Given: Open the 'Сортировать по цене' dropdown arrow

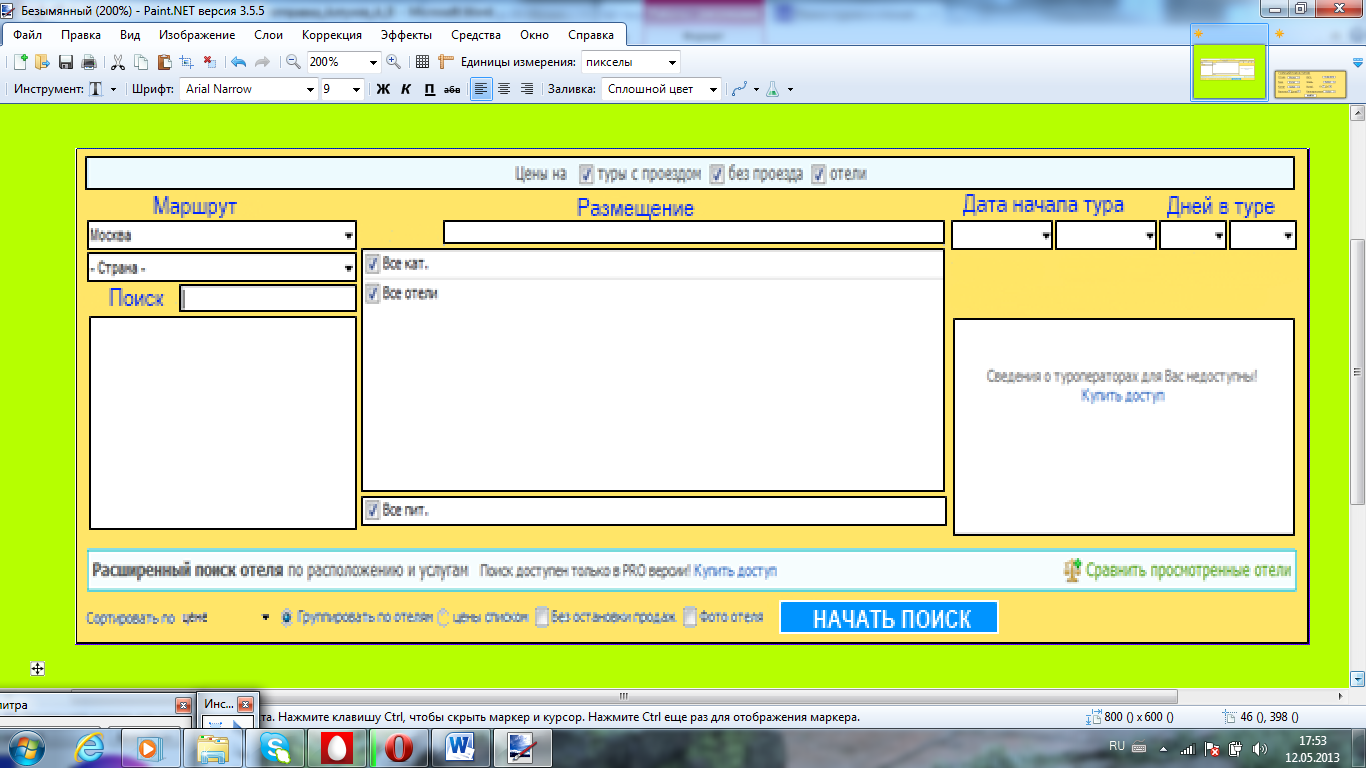Looking at the screenshot, I should [265, 617].
